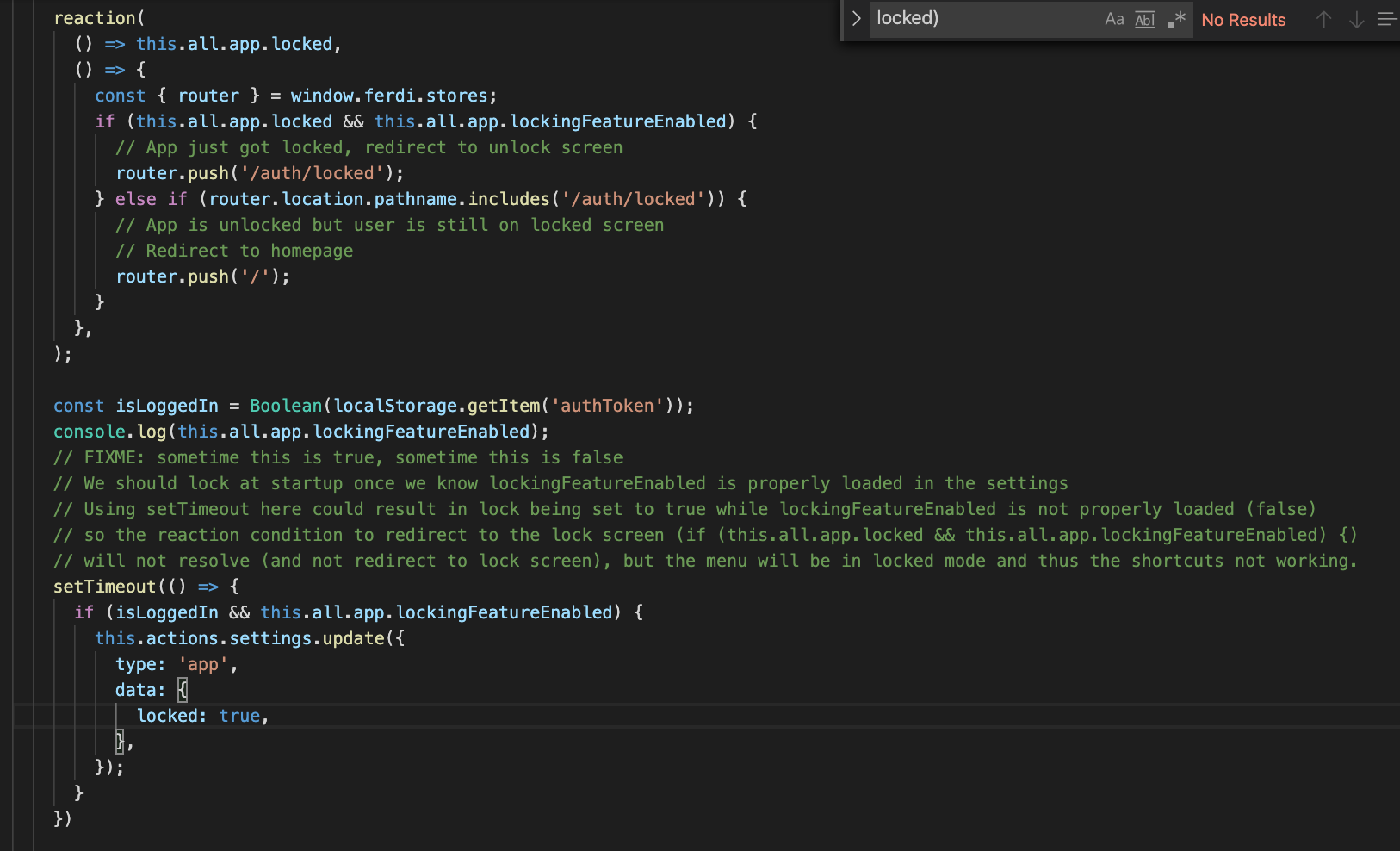This screenshot has width=1400, height=851.
Task: Click "localStorage.getItem" in the isLoggedIn line
Action: click(x=437, y=406)
